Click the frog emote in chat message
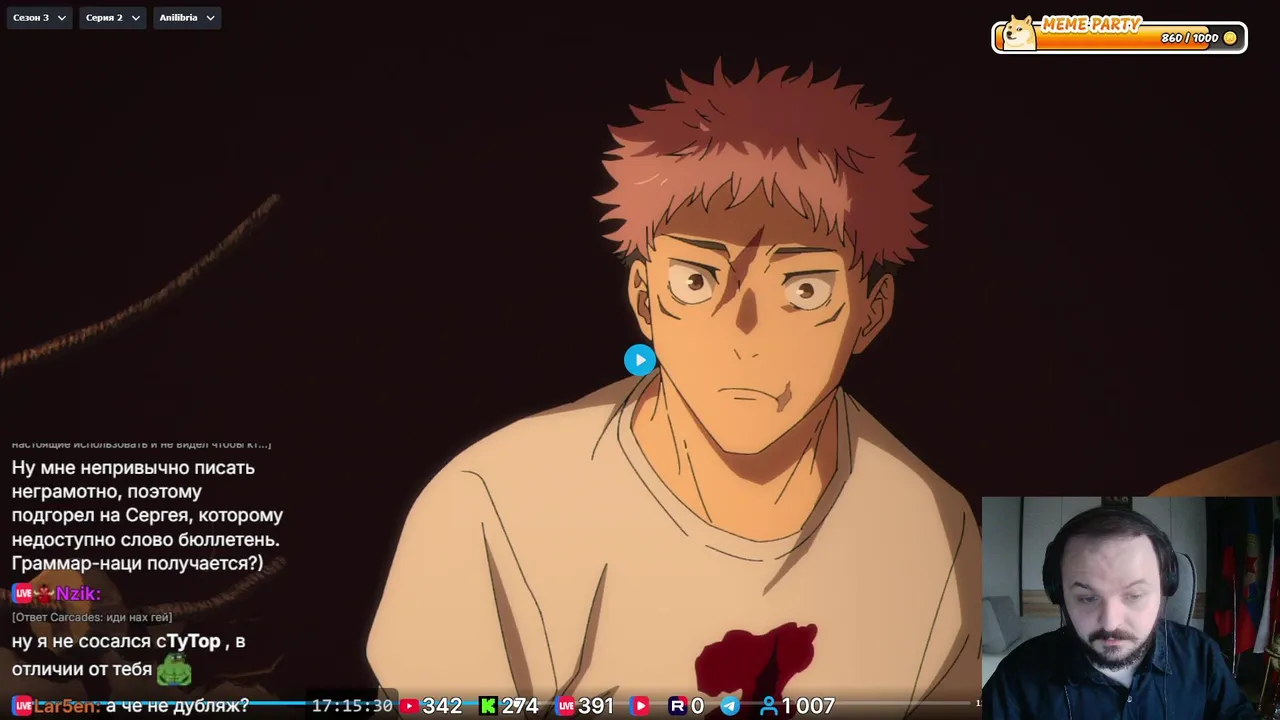 pyautogui.click(x=174, y=670)
